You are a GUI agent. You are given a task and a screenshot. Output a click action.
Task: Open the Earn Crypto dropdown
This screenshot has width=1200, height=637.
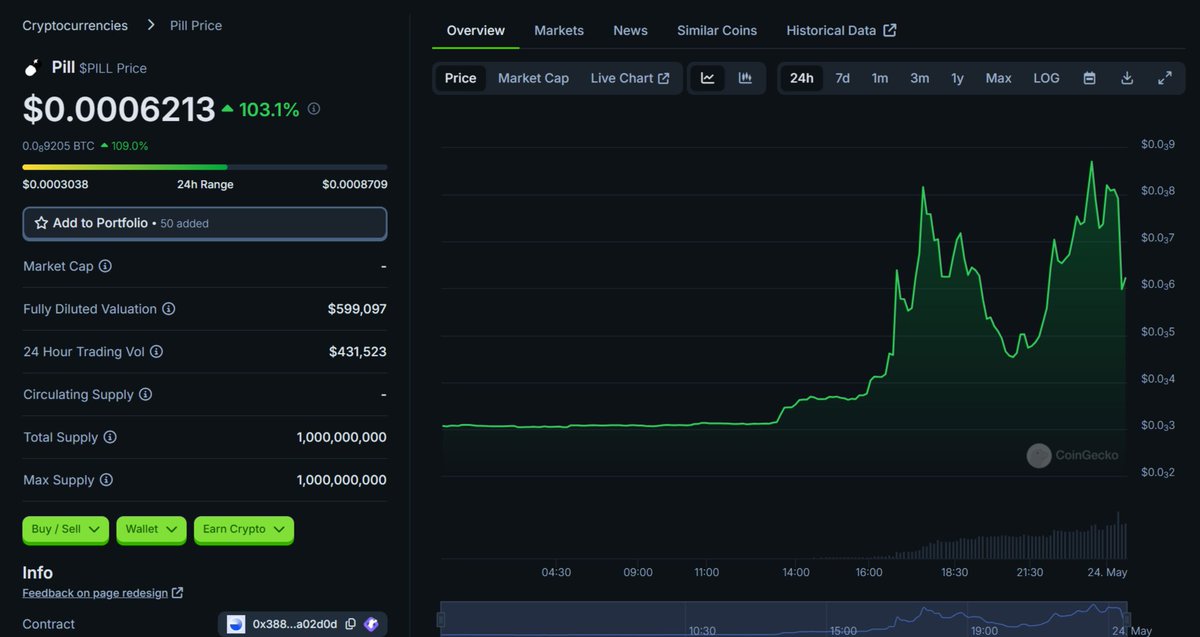click(244, 529)
